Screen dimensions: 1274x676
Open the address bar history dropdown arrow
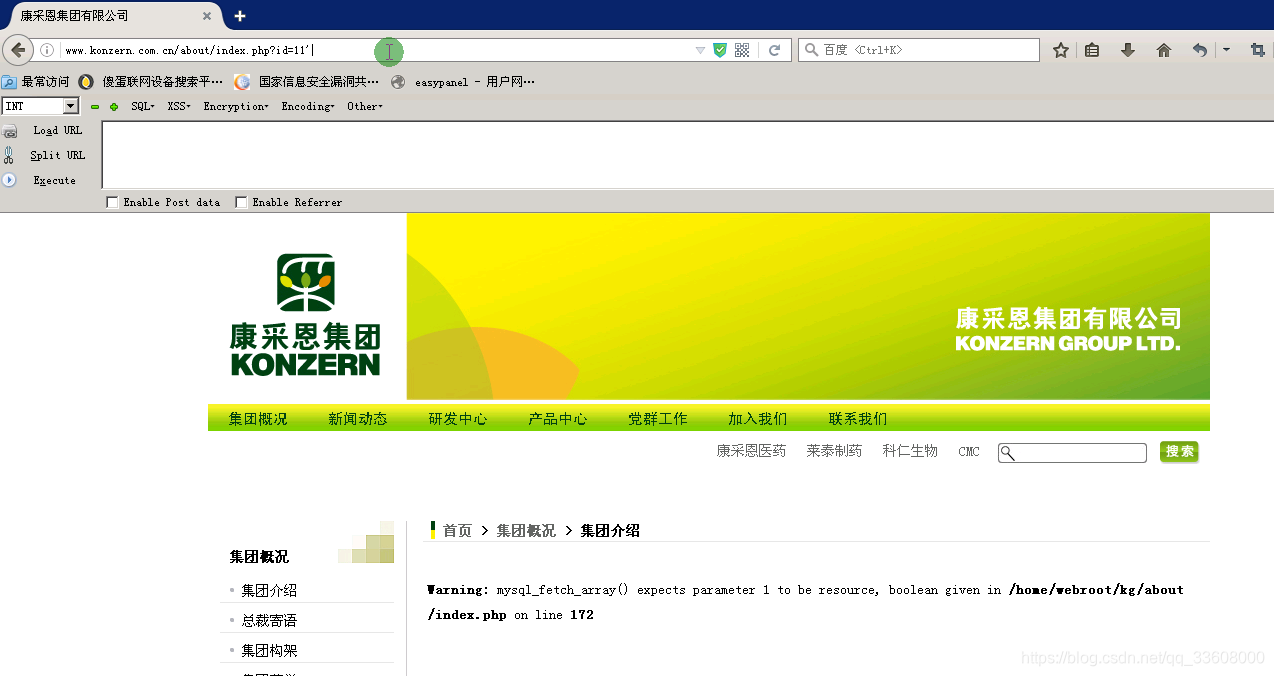coord(700,50)
